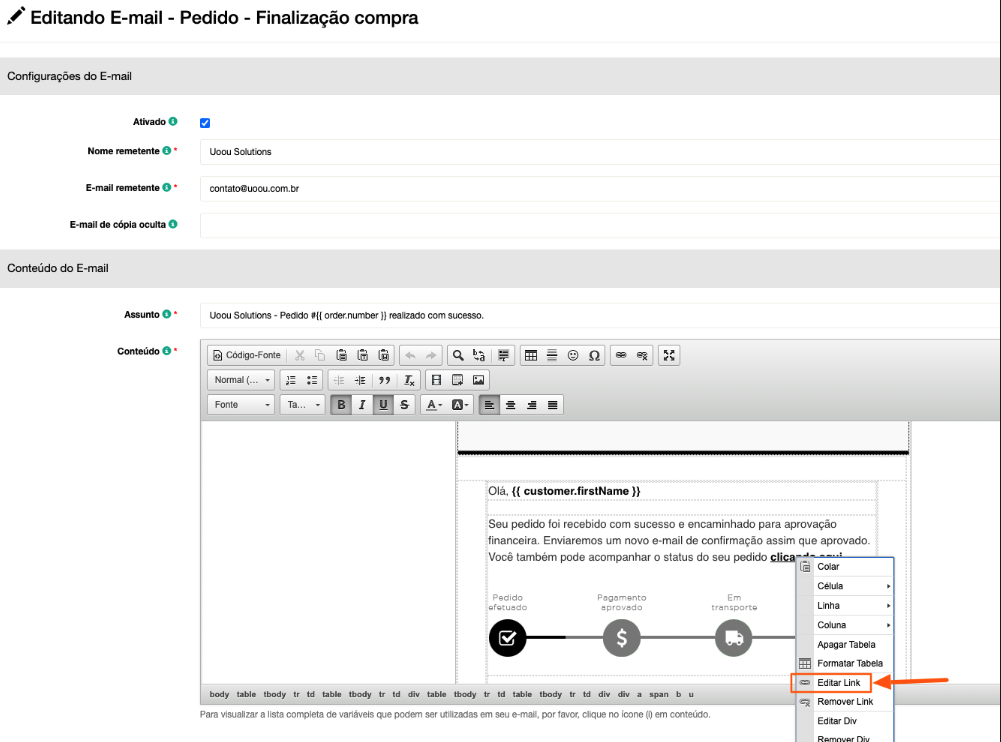Insert a bulleted list
1001x742 pixels.
click(312, 380)
